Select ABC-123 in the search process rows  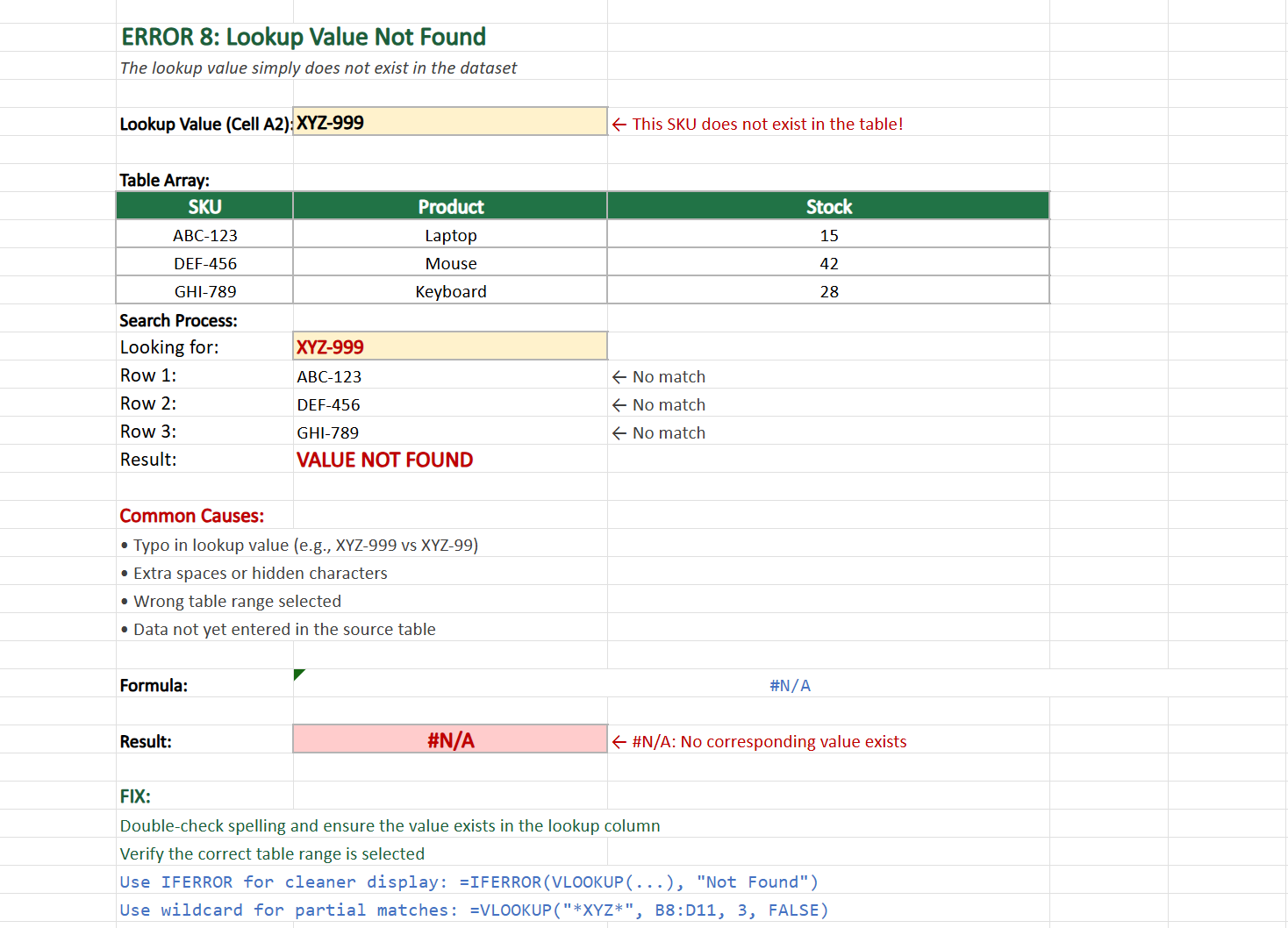(x=329, y=376)
